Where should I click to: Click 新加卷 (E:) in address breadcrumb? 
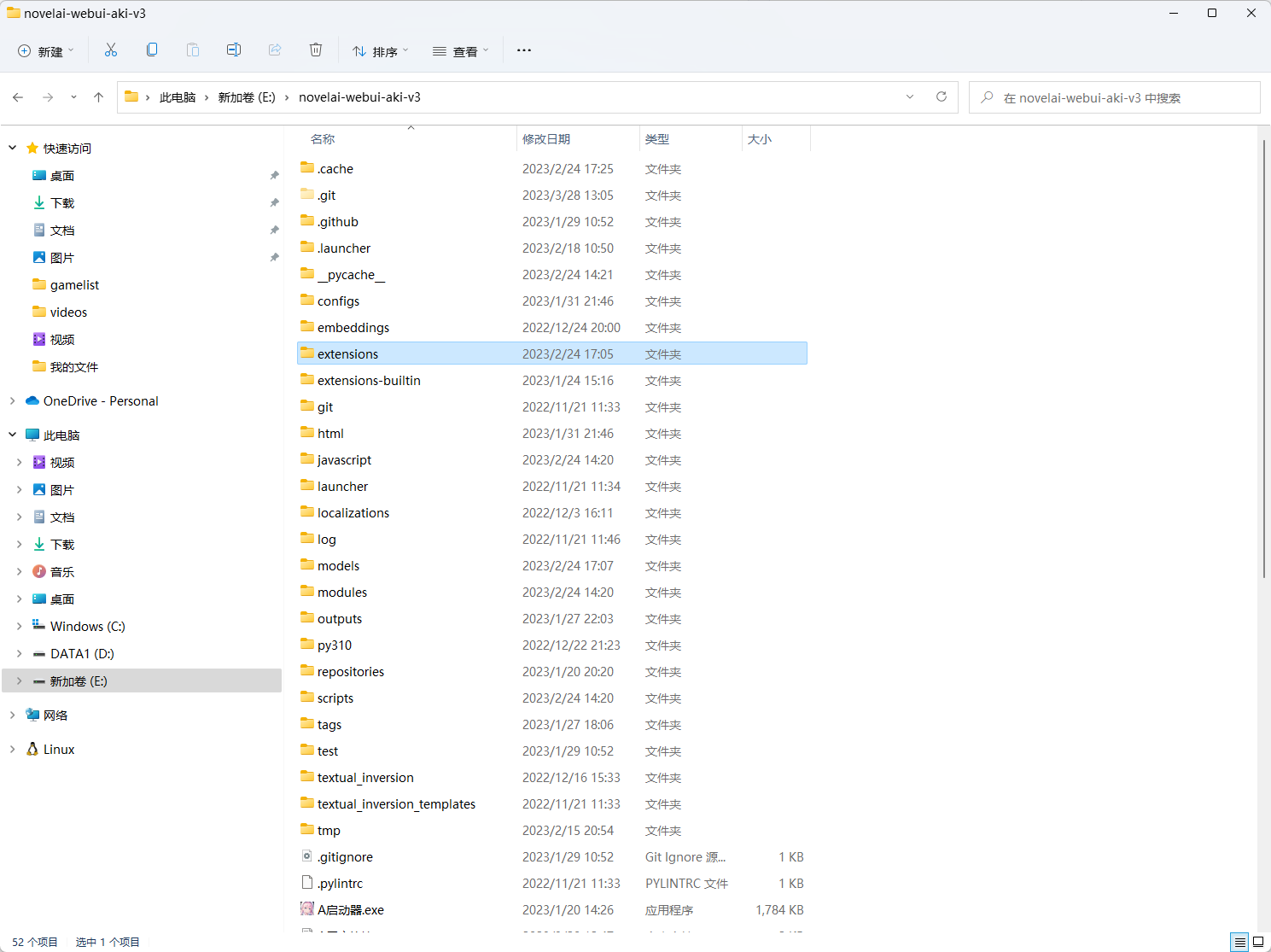[247, 97]
